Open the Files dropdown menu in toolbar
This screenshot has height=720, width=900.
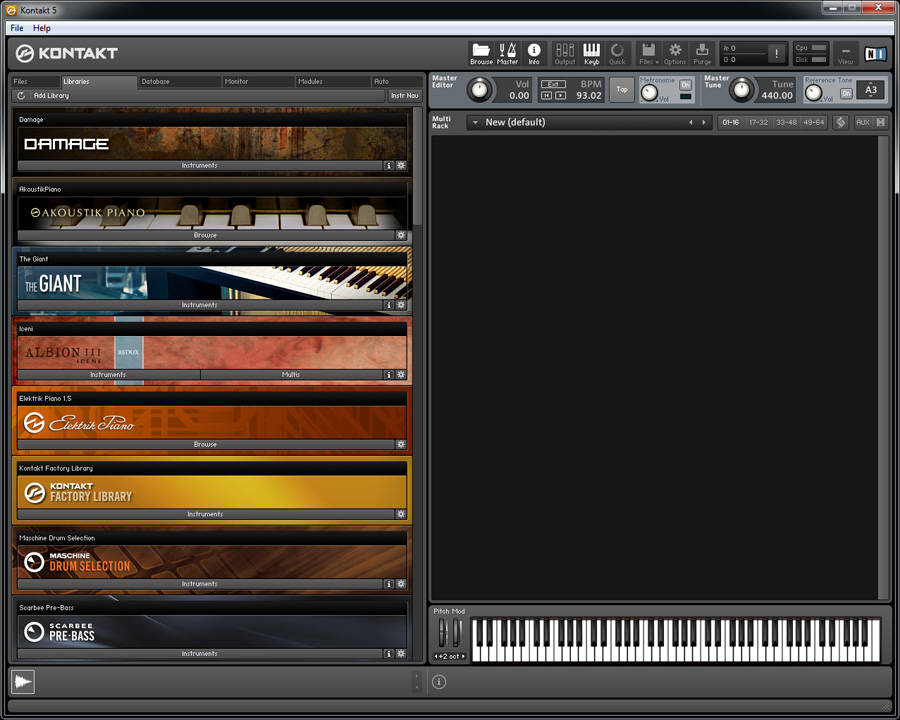pos(648,52)
